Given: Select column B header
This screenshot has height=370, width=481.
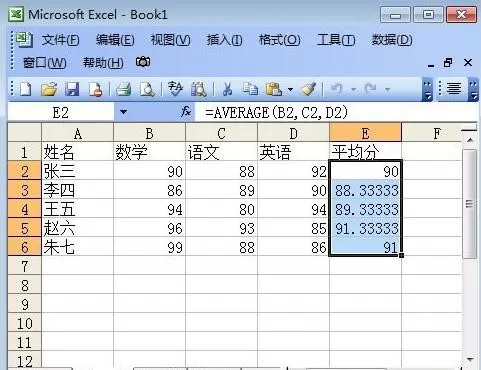Looking at the screenshot, I should 149,133.
